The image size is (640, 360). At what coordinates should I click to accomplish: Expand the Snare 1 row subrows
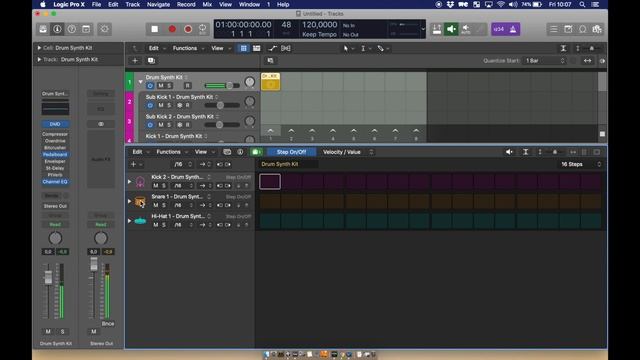(x=129, y=201)
